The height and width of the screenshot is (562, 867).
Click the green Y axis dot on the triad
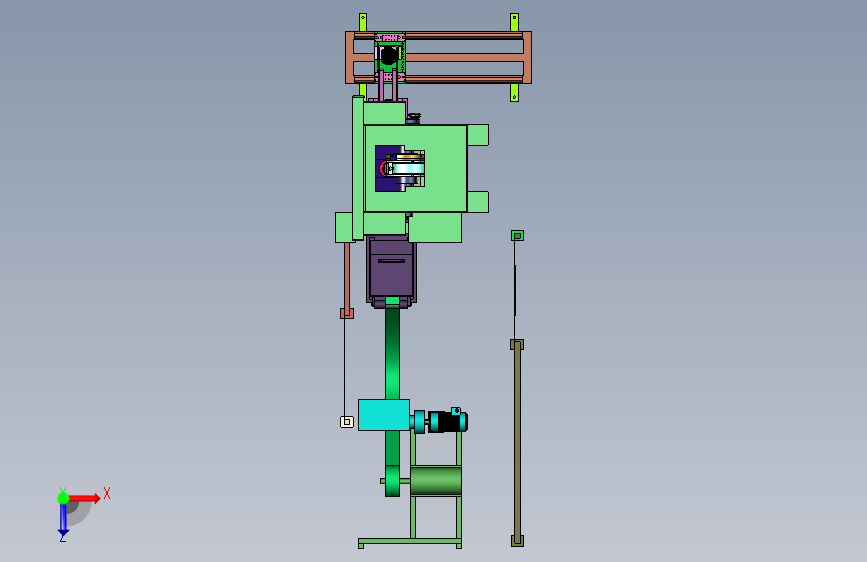pyautogui.click(x=63, y=498)
